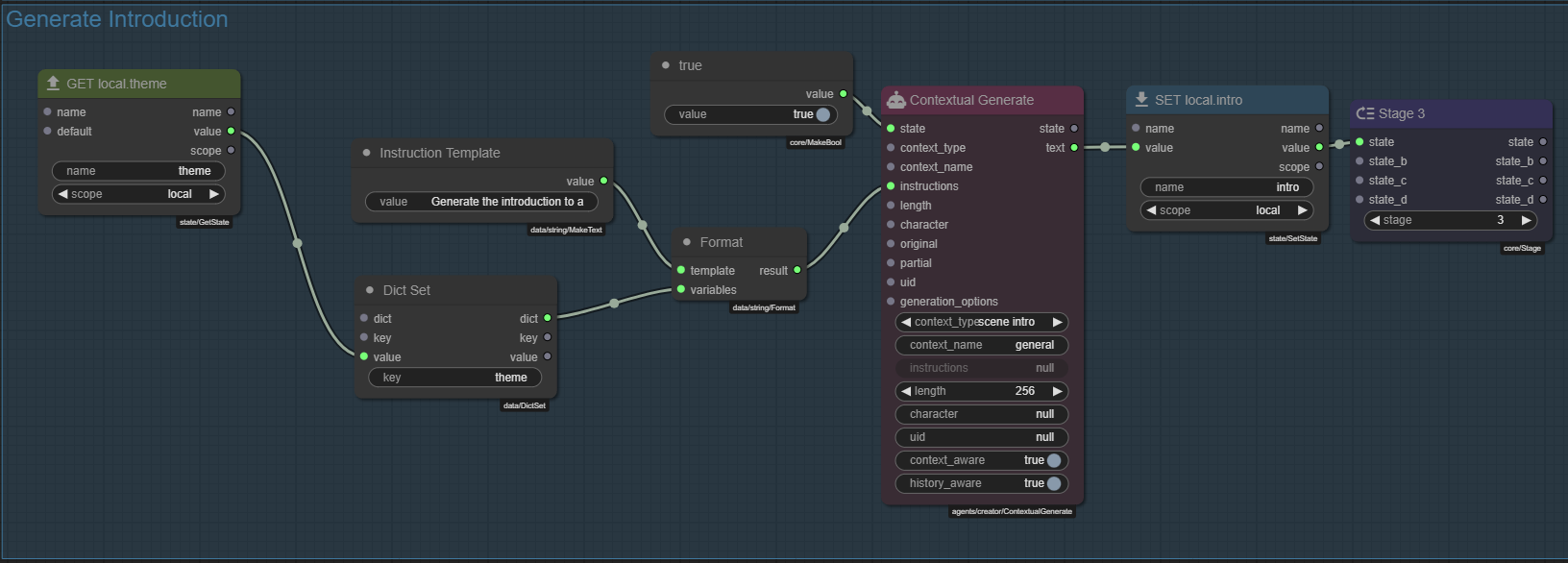Click the text output port of Contextual Generate
The width and height of the screenshot is (1568, 563).
click(x=1074, y=148)
